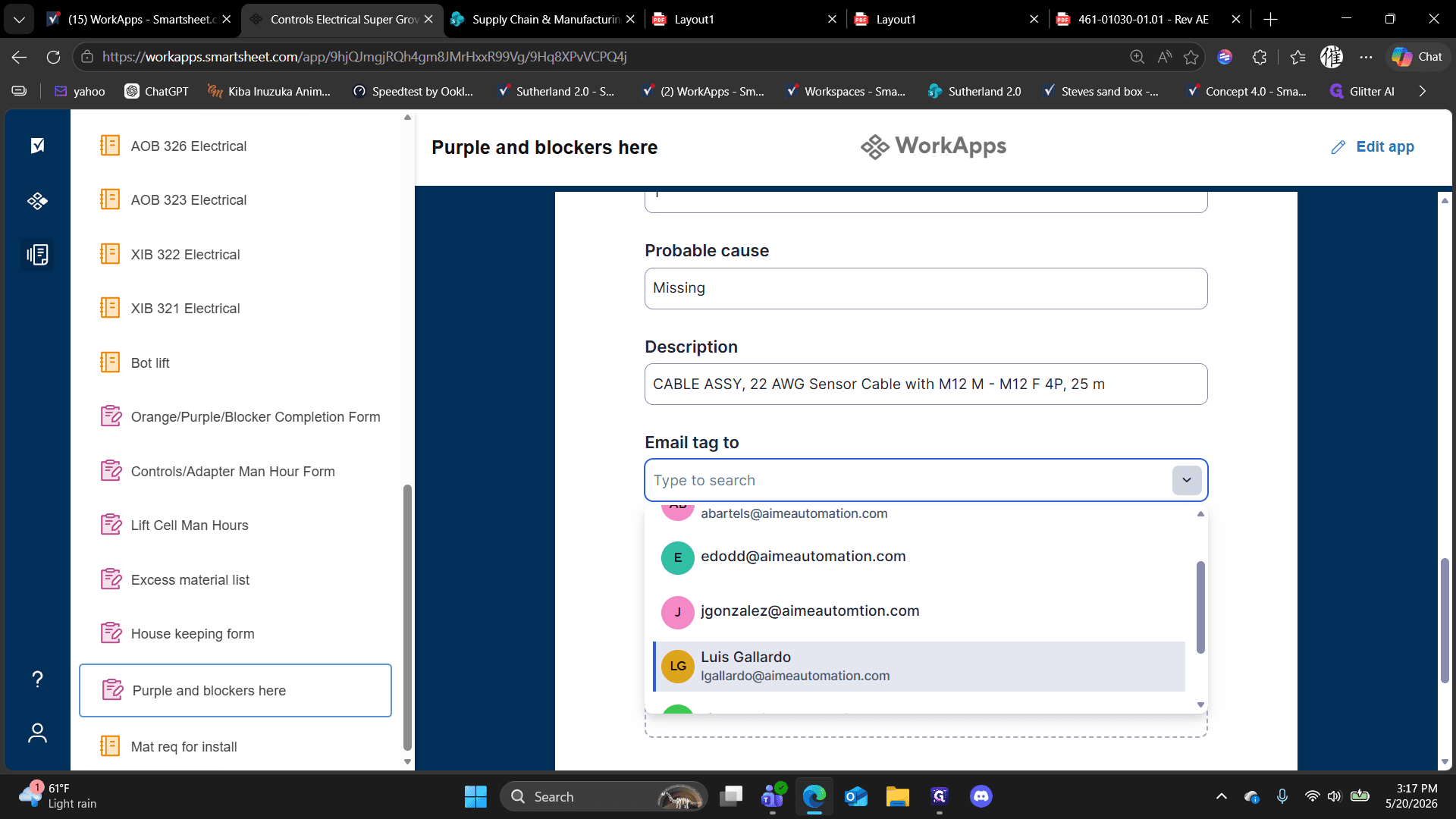
Task: Open Outlook from the taskbar
Action: coord(856,796)
